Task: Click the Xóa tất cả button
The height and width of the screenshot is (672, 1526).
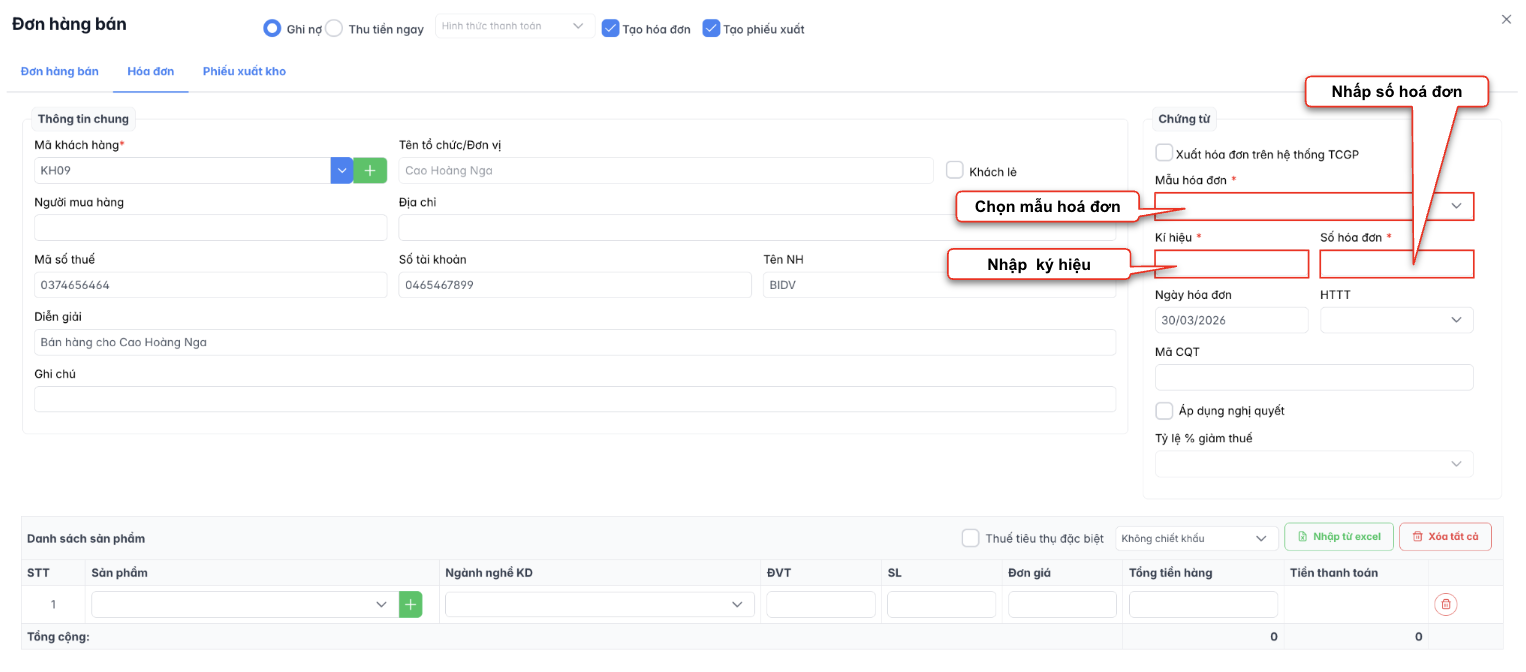Action: pyautogui.click(x=1445, y=537)
